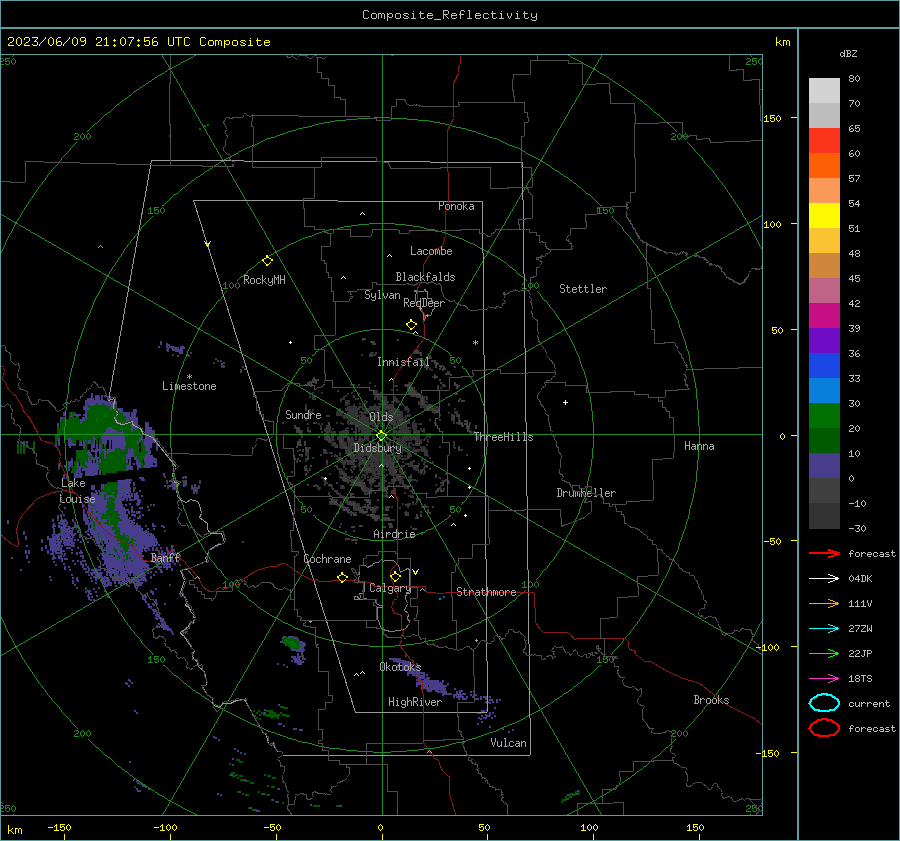
Task: Select the 80 dBZ light gray swatch
Action: [824, 91]
